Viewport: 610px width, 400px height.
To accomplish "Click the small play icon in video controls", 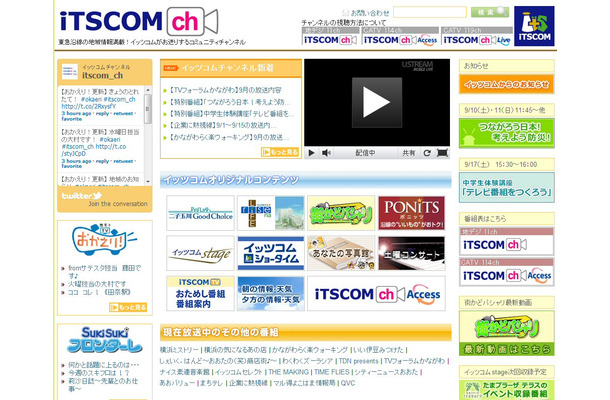I will [312, 153].
